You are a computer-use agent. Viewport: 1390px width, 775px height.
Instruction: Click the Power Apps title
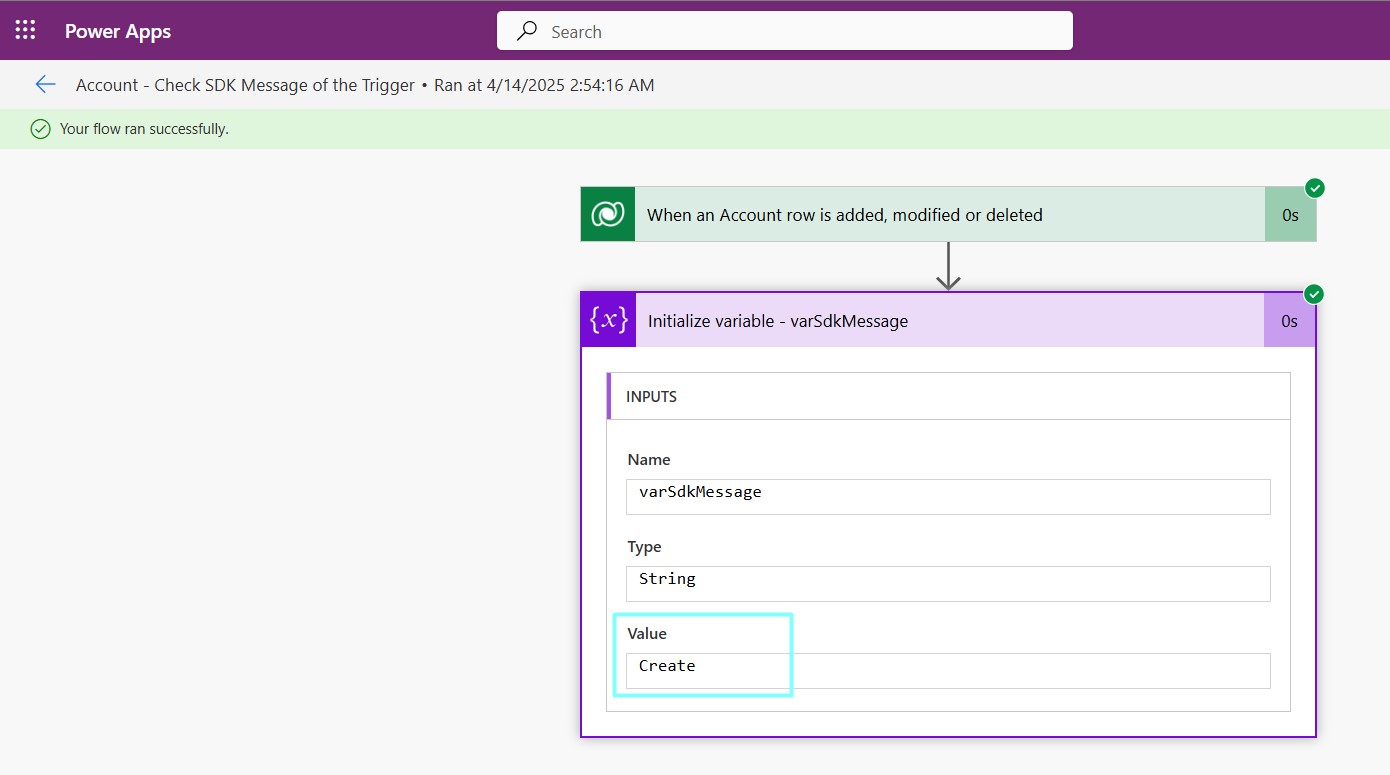118,31
